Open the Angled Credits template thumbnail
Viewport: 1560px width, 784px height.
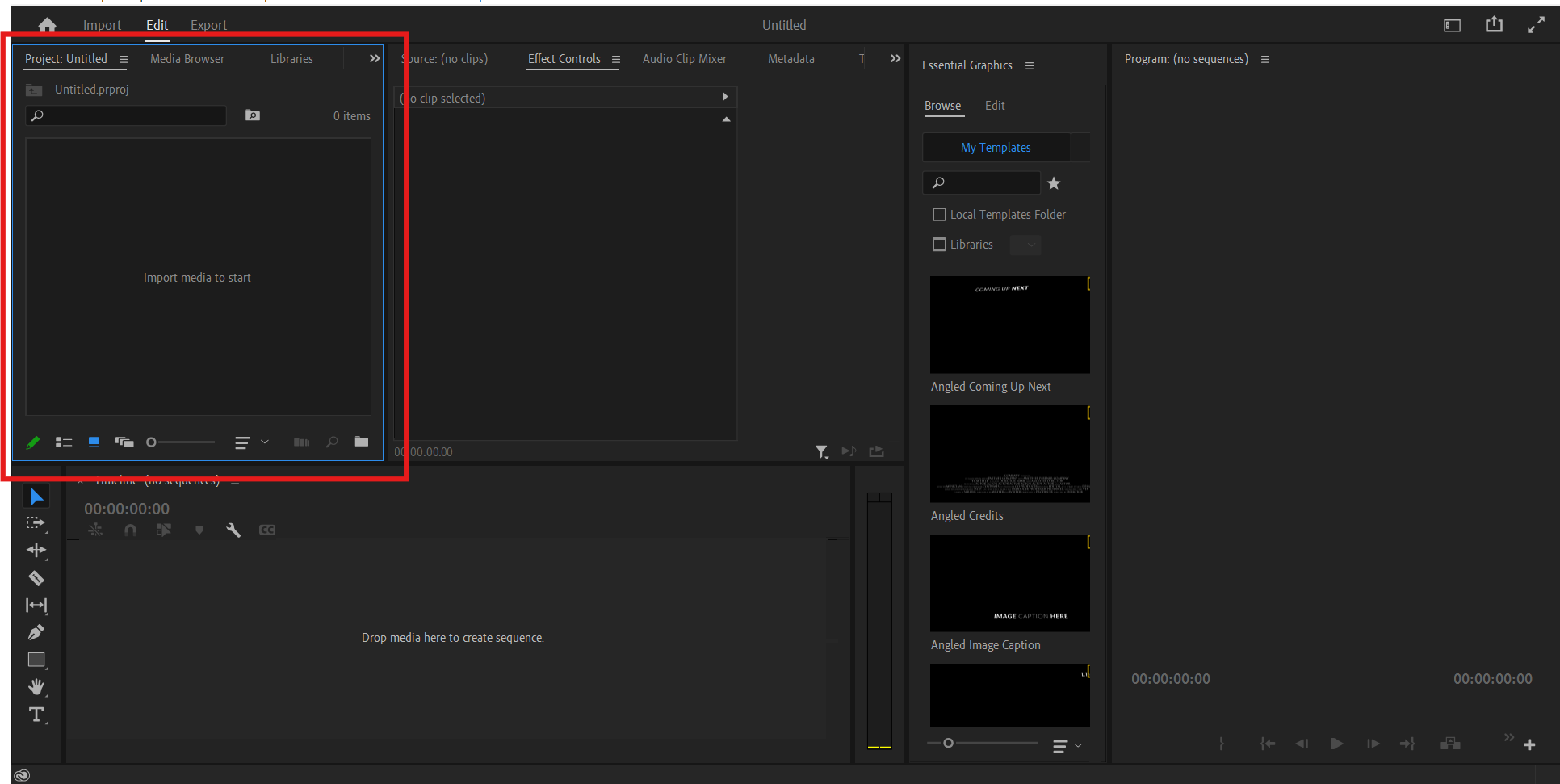pyautogui.click(x=1009, y=453)
